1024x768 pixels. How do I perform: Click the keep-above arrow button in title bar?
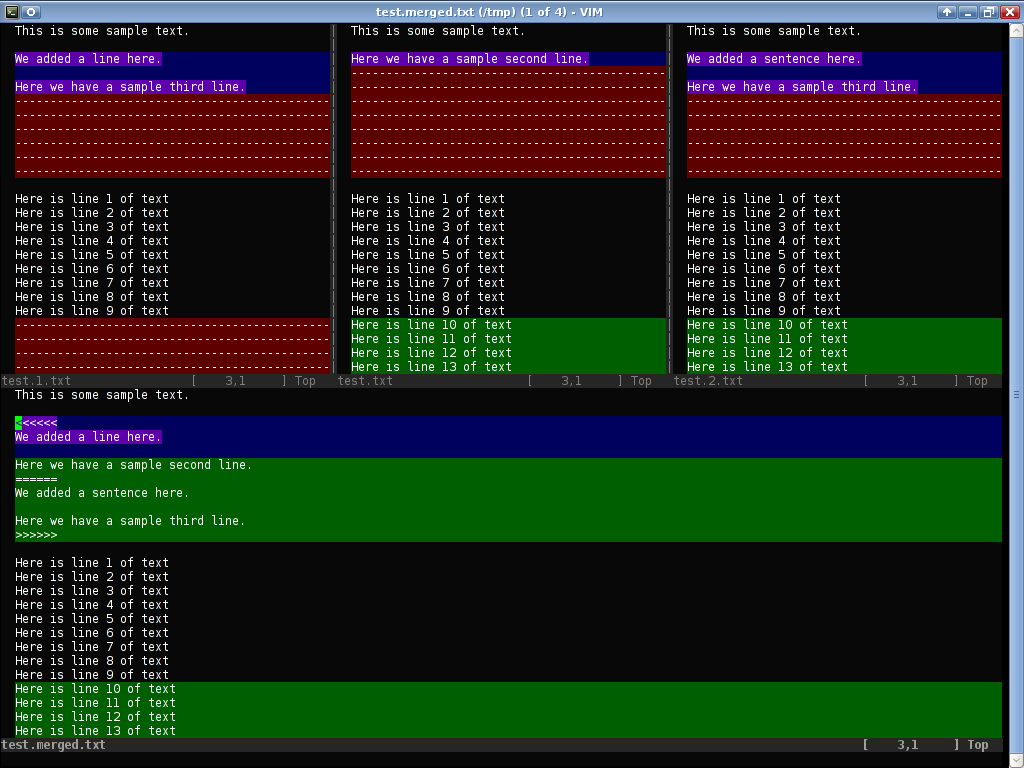(947, 12)
